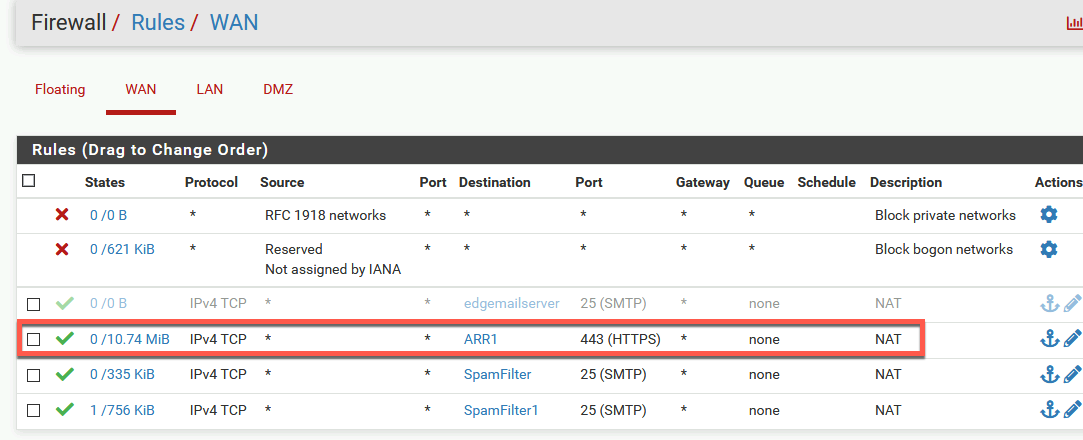Open the bar chart icon in header

(1075, 23)
